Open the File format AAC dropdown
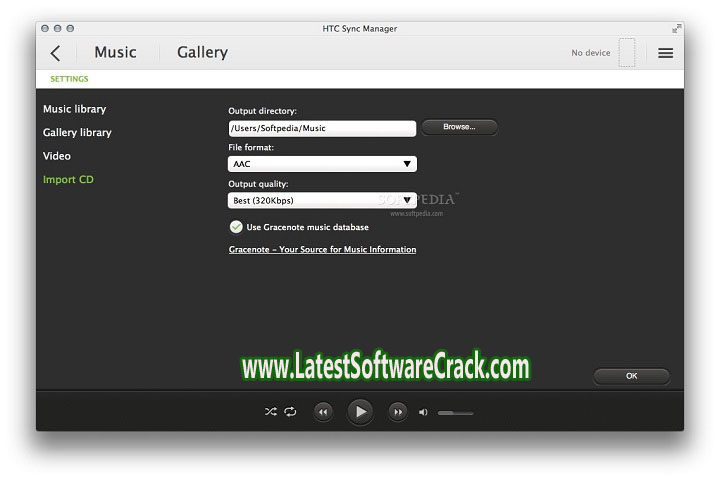 (322, 164)
